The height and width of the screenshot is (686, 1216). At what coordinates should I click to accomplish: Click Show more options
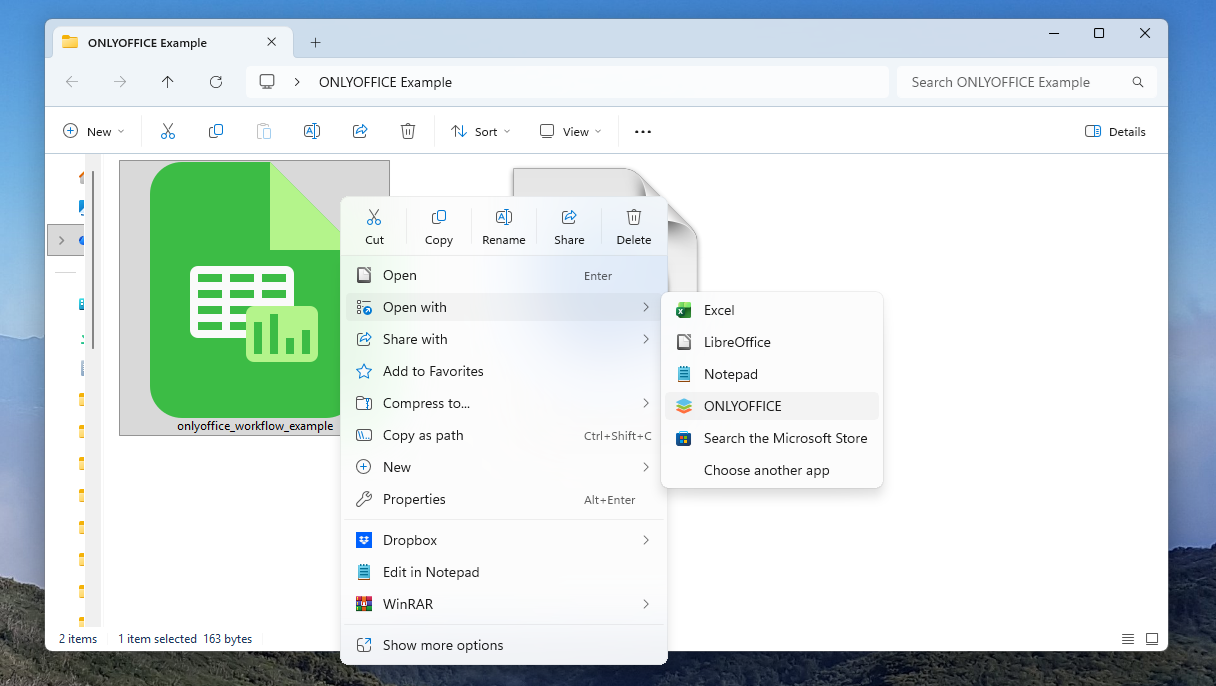point(443,645)
